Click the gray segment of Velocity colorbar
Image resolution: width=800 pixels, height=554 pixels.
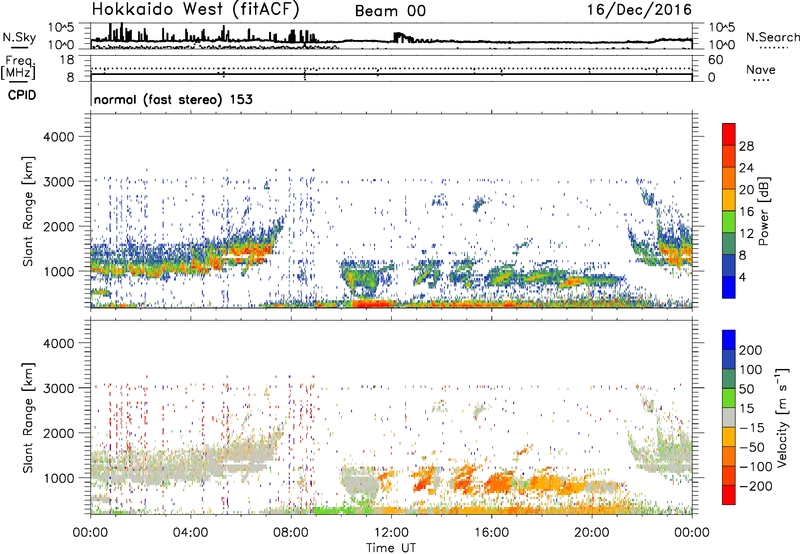coord(729,417)
